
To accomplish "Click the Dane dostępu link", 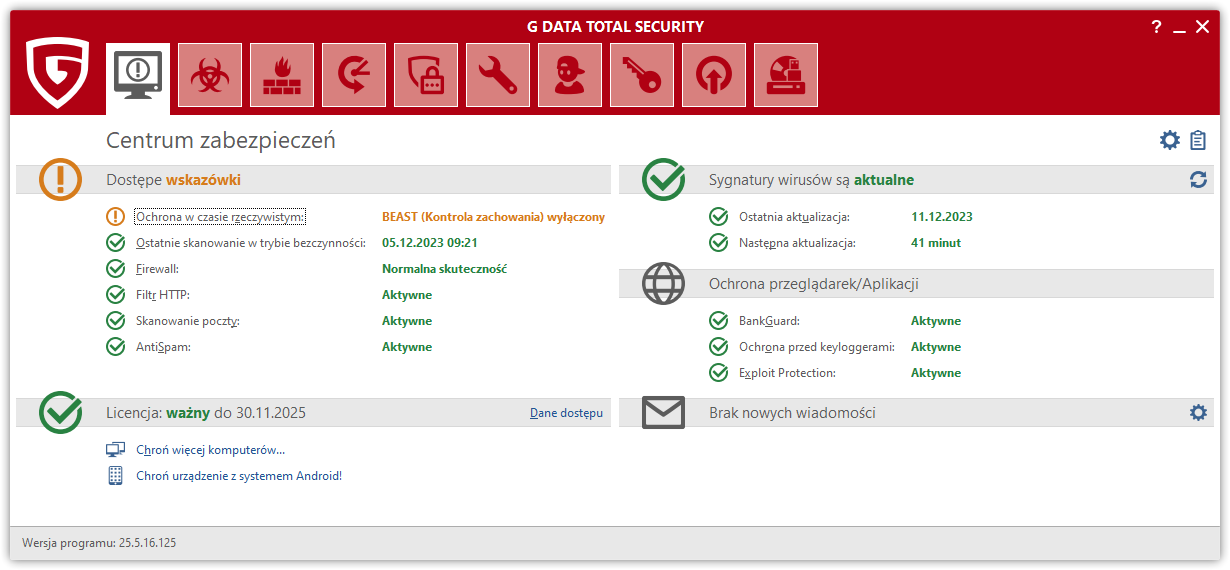I will point(566,413).
